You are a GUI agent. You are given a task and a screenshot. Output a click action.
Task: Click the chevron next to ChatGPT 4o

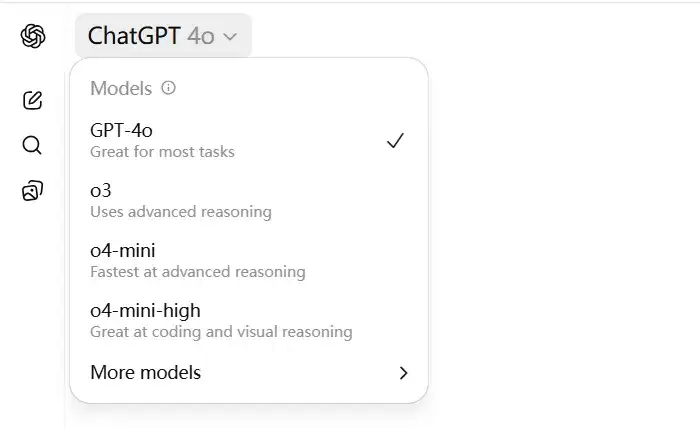[230, 37]
